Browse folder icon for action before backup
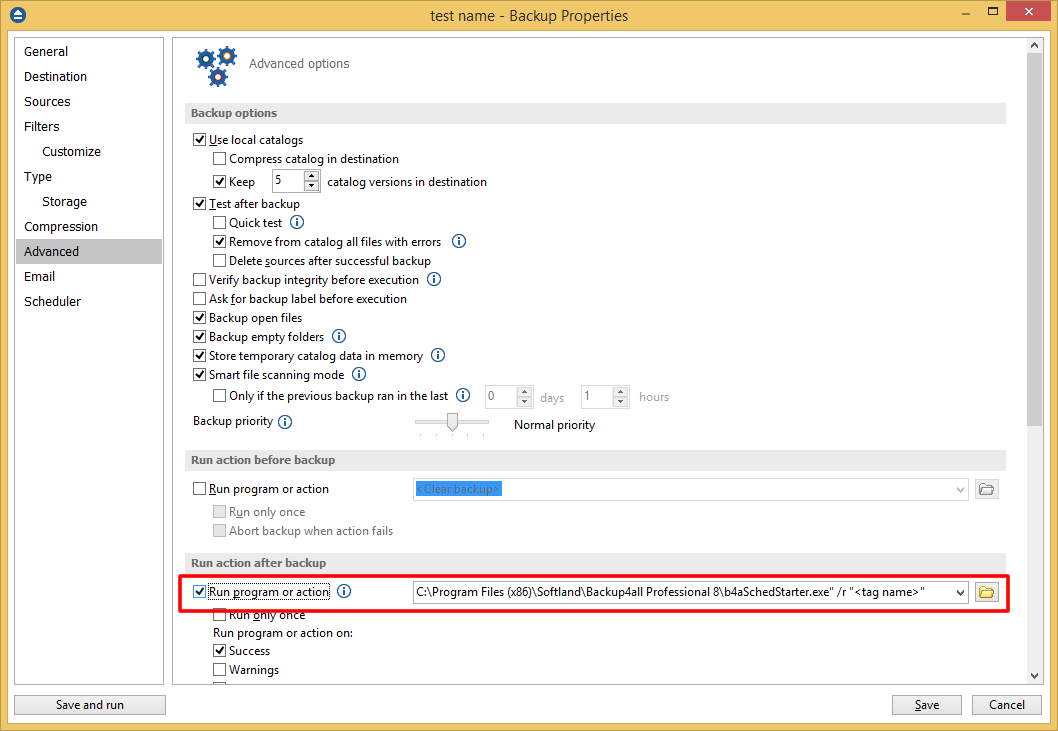1058x731 pixels. [986, 489]
